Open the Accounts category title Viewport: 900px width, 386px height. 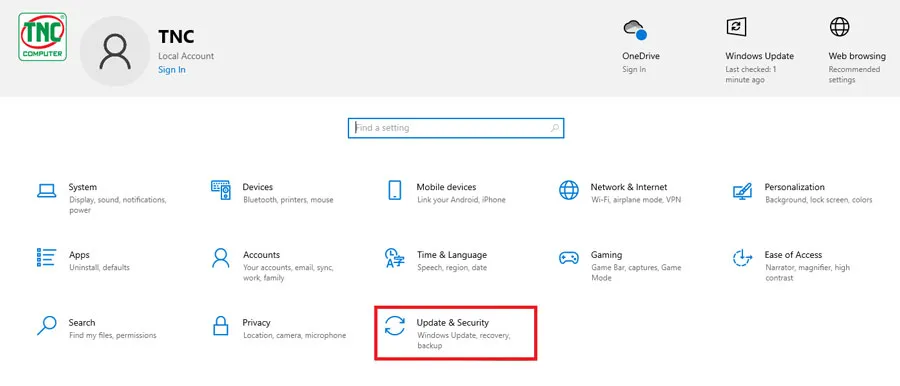pyautogui.click(x=261, y=254)
